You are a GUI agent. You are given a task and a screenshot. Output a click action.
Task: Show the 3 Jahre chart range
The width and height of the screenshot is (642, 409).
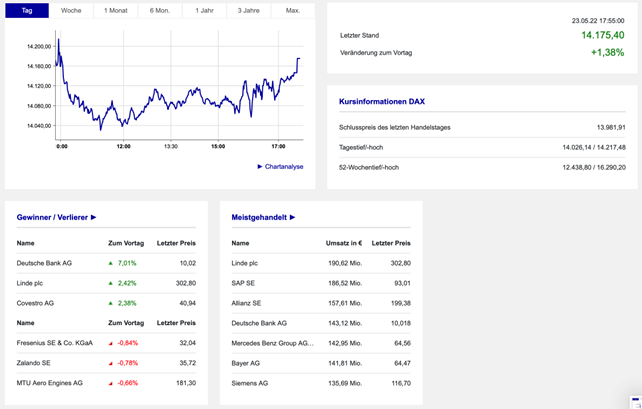(x=248, y=10)
